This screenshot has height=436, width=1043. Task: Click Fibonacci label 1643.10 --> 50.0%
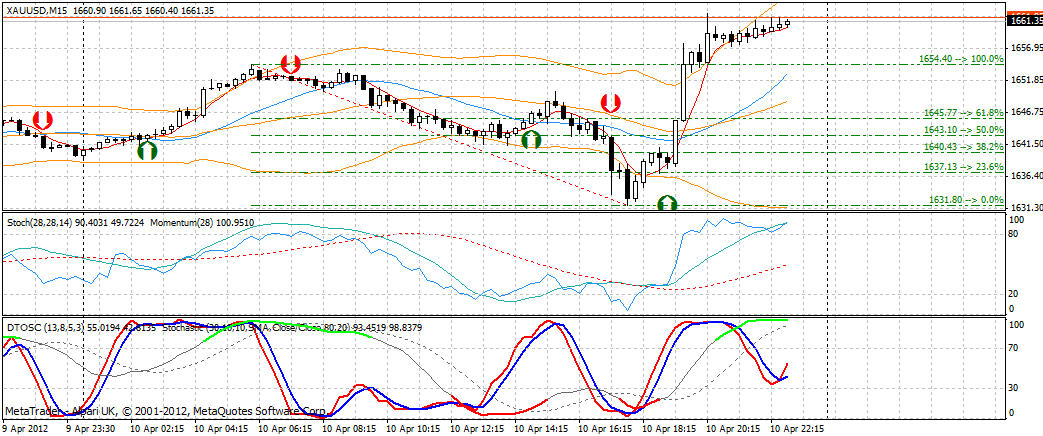pyautogui.click(x=964, y=130)
